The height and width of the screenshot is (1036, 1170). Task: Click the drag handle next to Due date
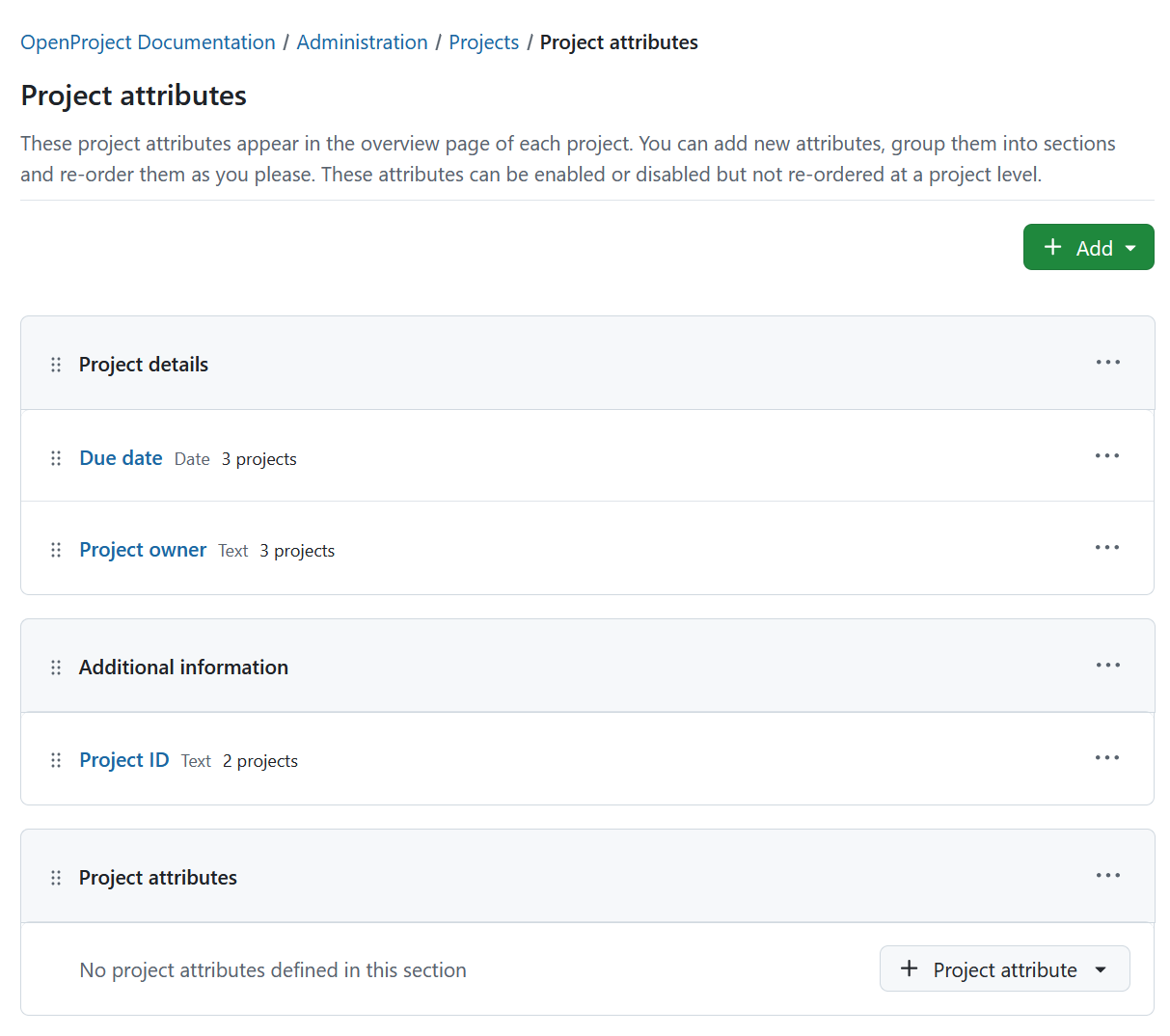click(x=55, y=458)
